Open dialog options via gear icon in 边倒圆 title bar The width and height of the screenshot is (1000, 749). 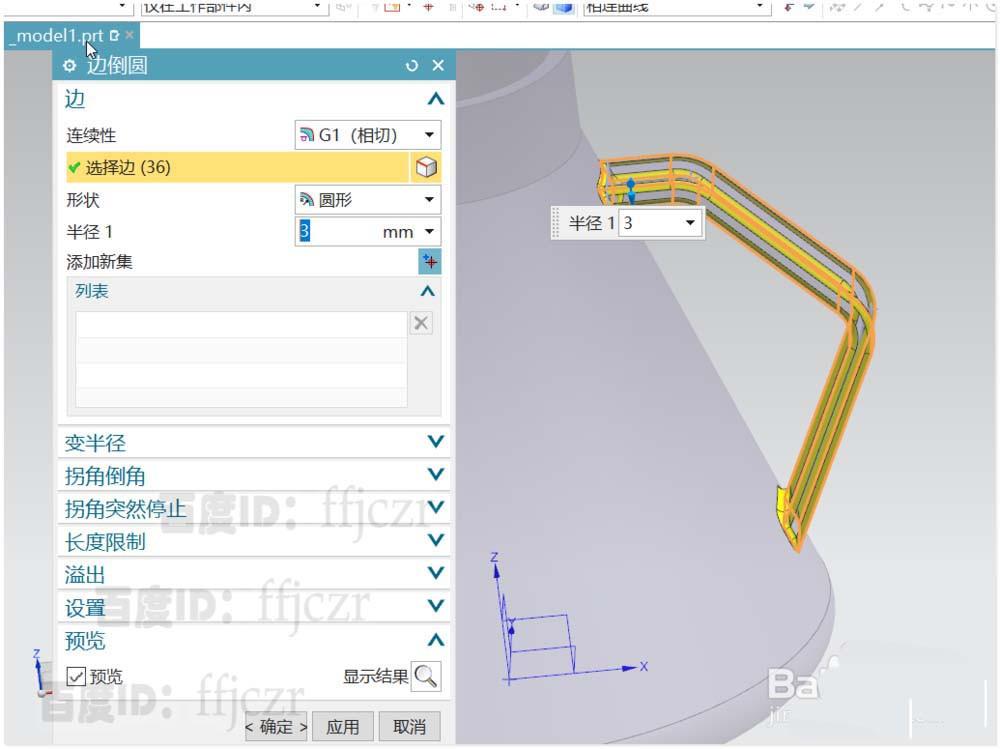pyautogui.click(x=68, y=65)
